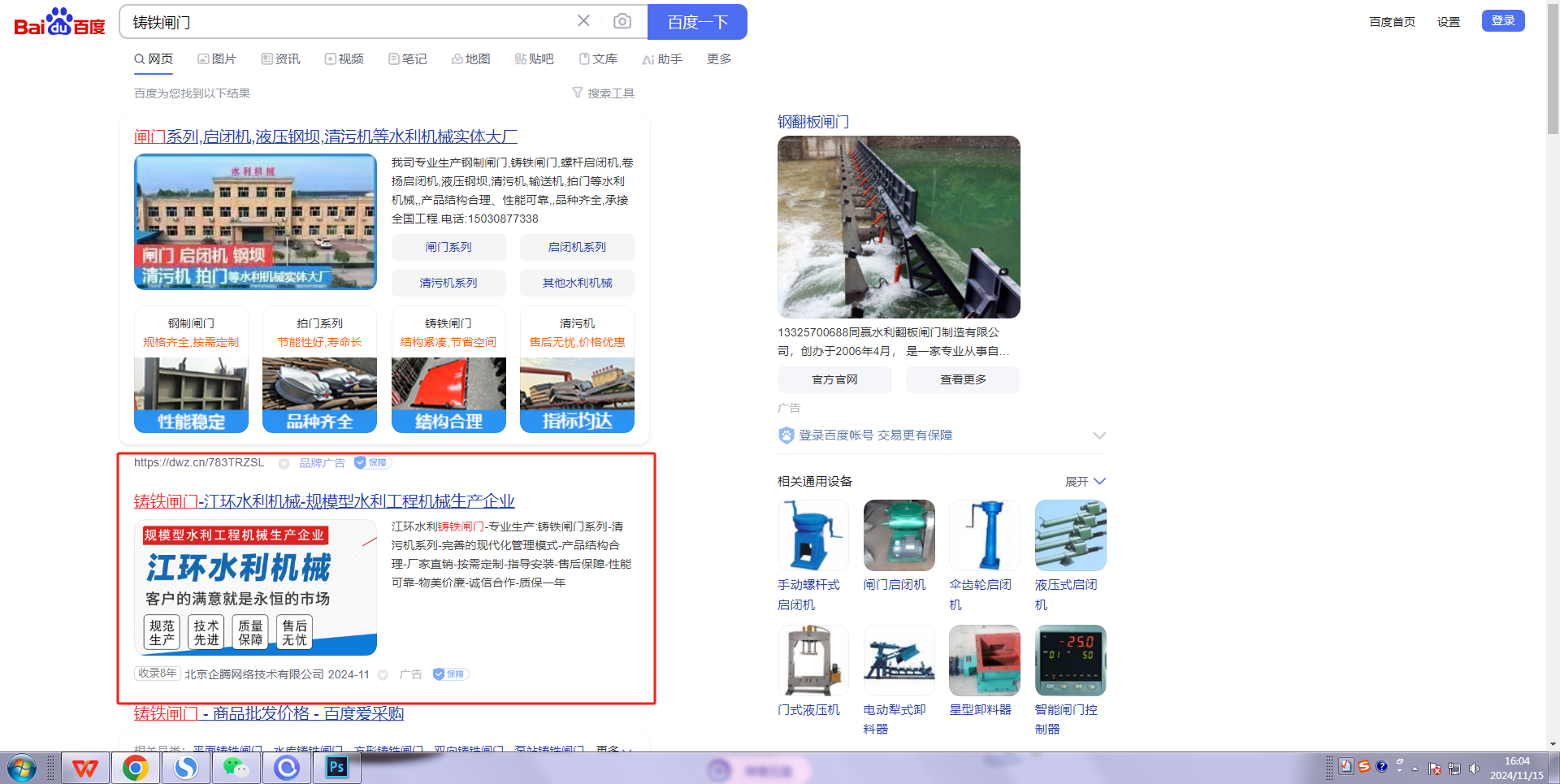The height and width of the screenshot is (784, 1560).
Task: Click the 启闭机系列 sub-link button
Action: [577, 247]
